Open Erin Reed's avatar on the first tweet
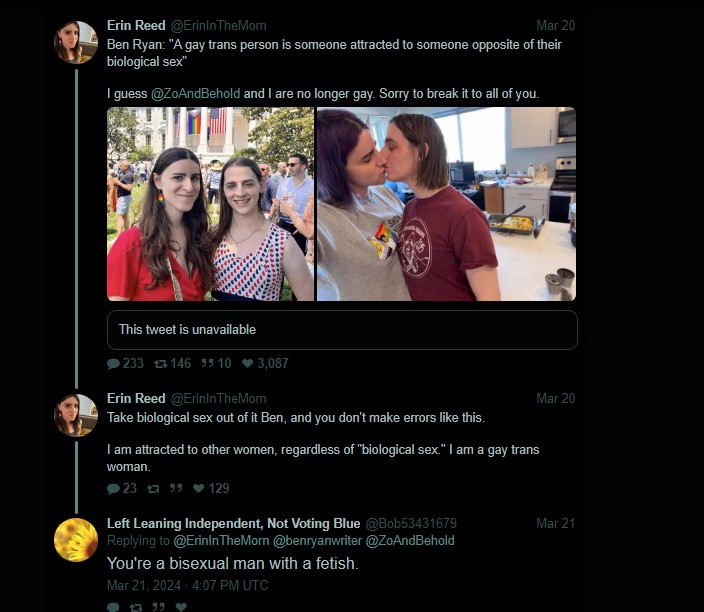 click(76, 42)
